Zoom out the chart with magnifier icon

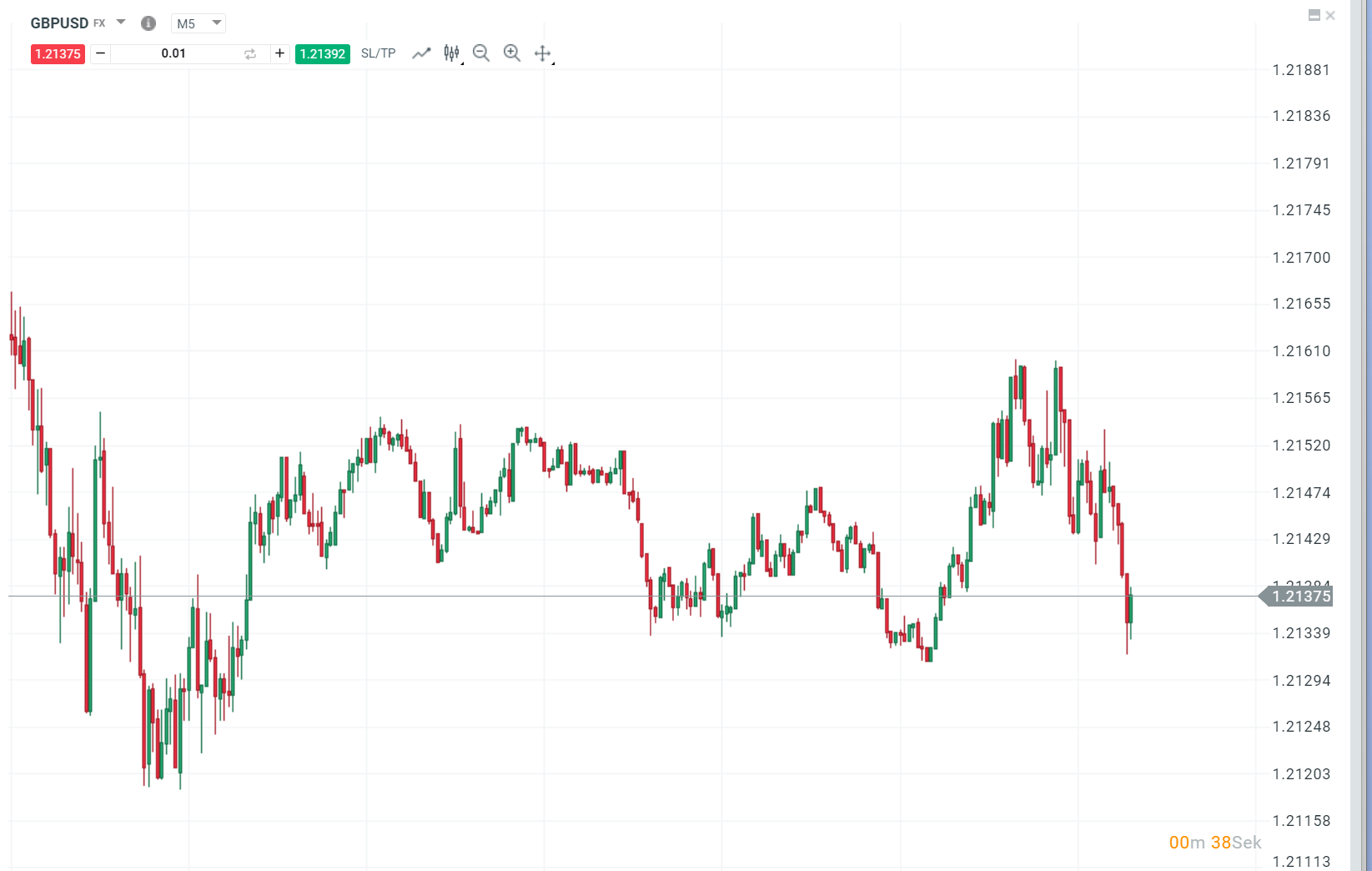pos(481,53)
